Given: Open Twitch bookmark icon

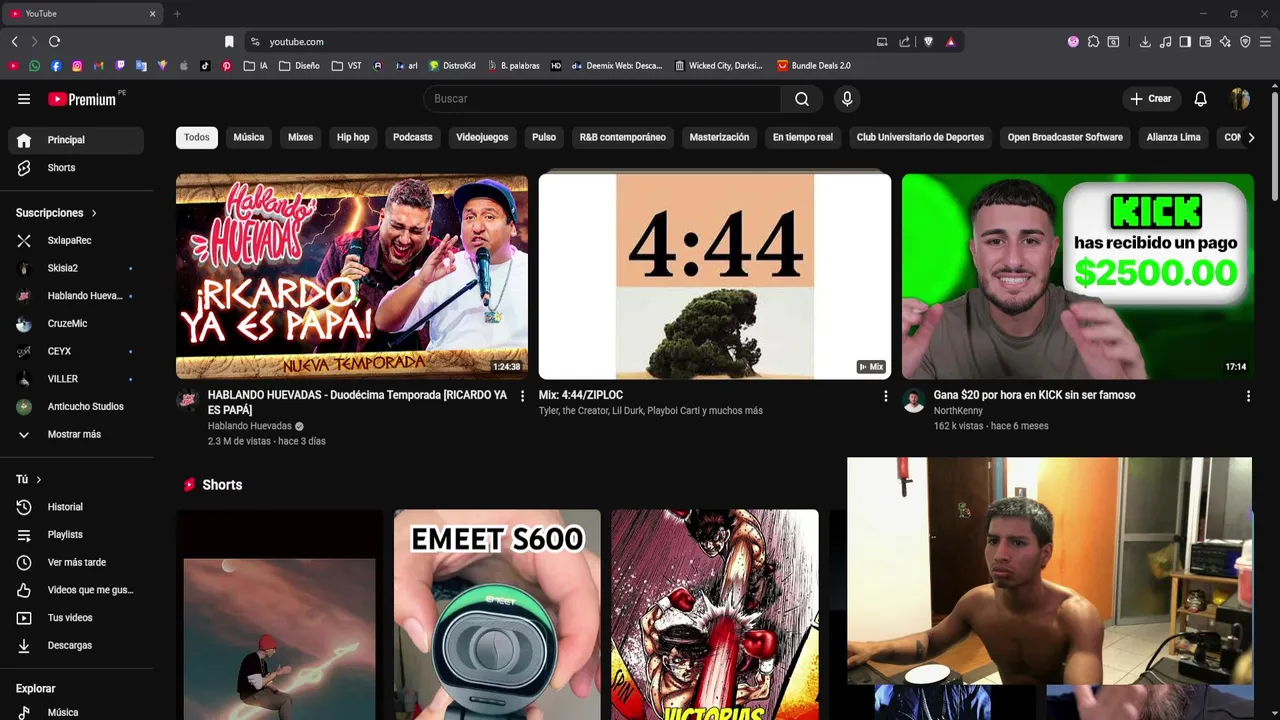Looking at the screenshot, I should (120, 66).
